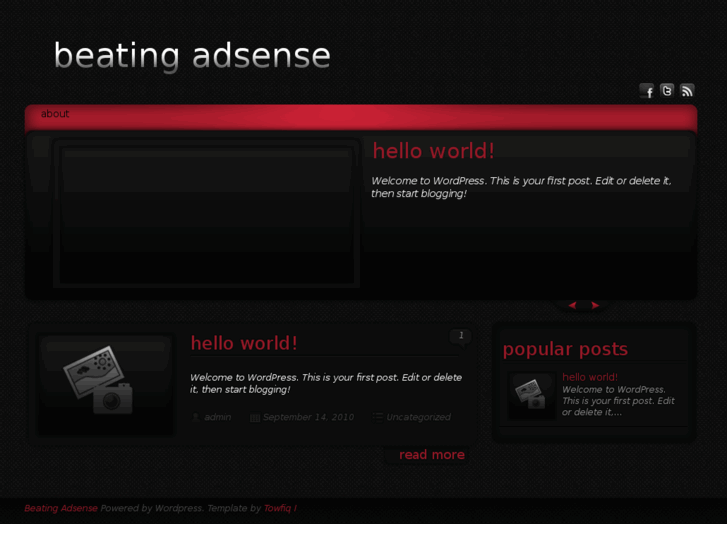Viewport: 727px width, 545px height.
Task: Open the admin author link
Action: coord(217,417)
